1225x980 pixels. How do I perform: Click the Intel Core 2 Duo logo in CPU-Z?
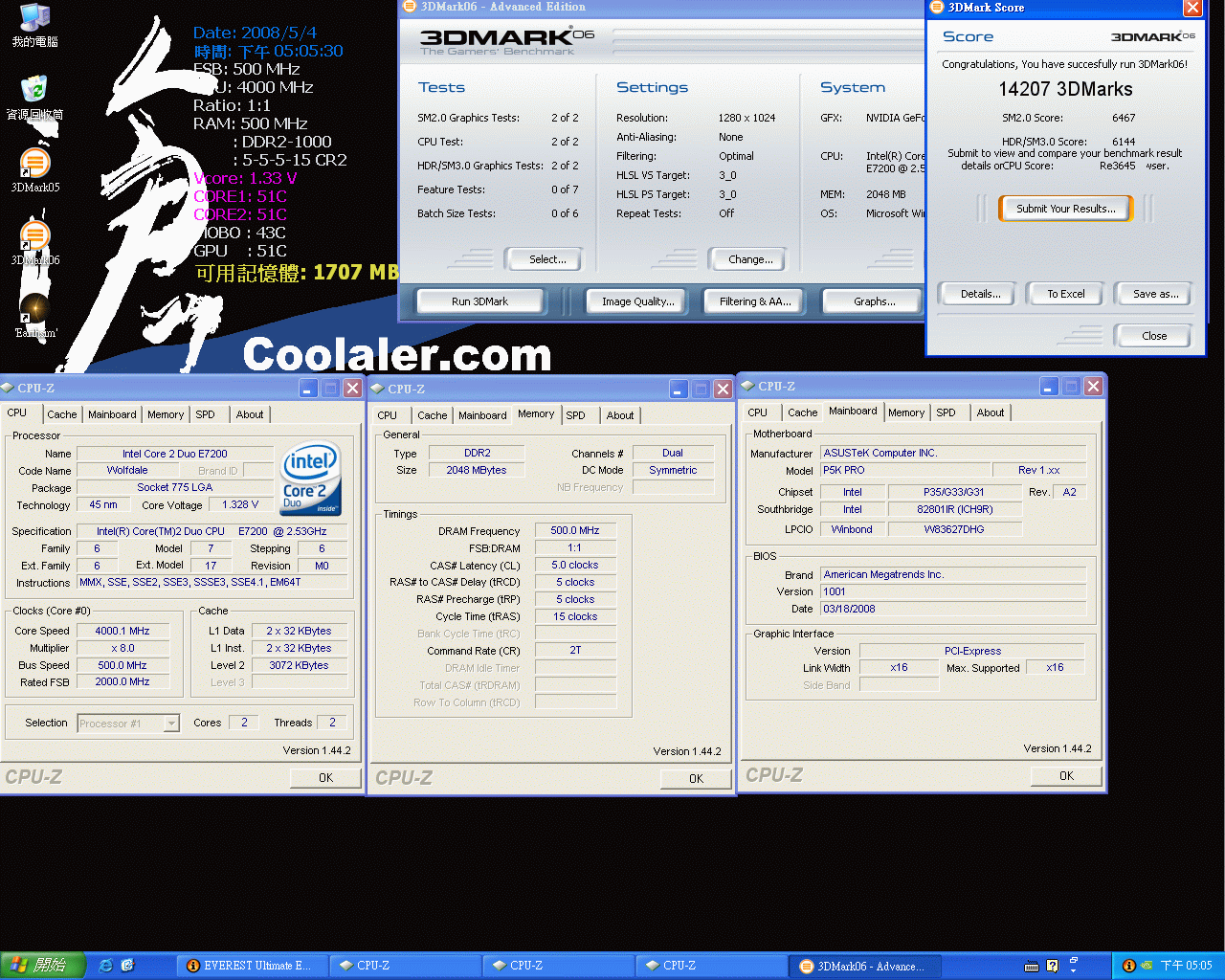click(x=311, y=479)
